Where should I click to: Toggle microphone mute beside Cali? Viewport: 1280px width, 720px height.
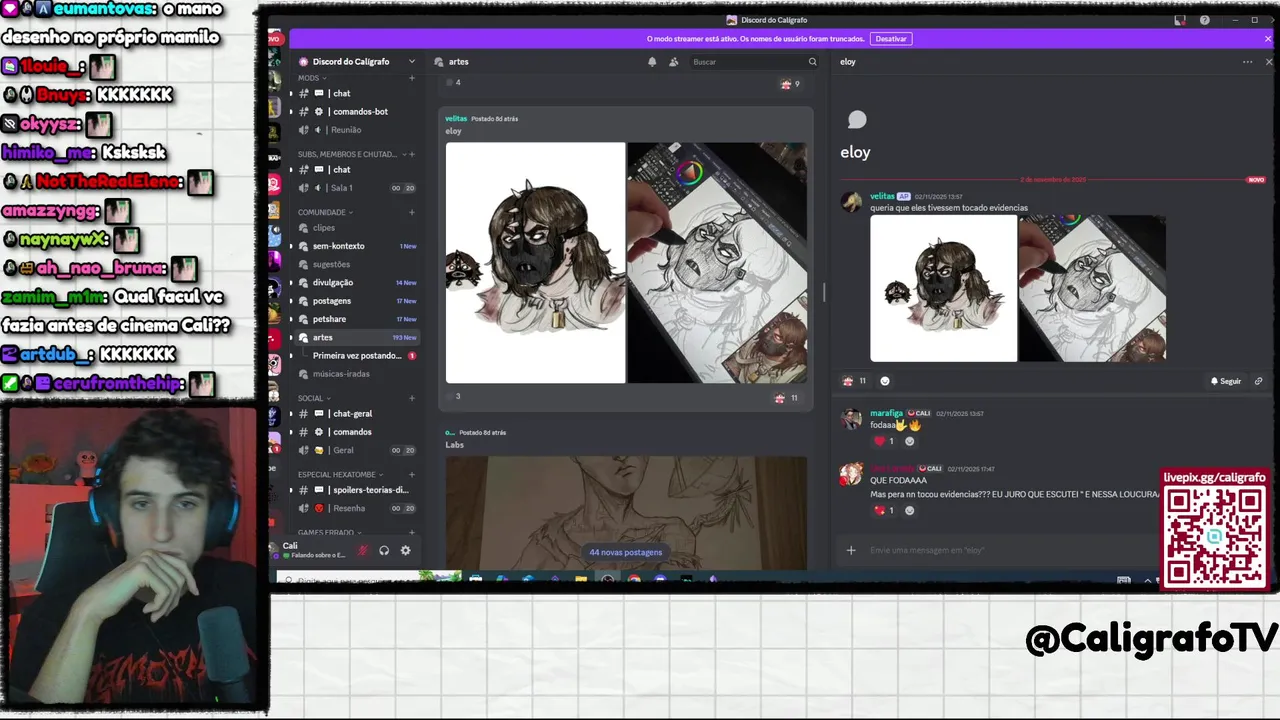click(363, 550)
